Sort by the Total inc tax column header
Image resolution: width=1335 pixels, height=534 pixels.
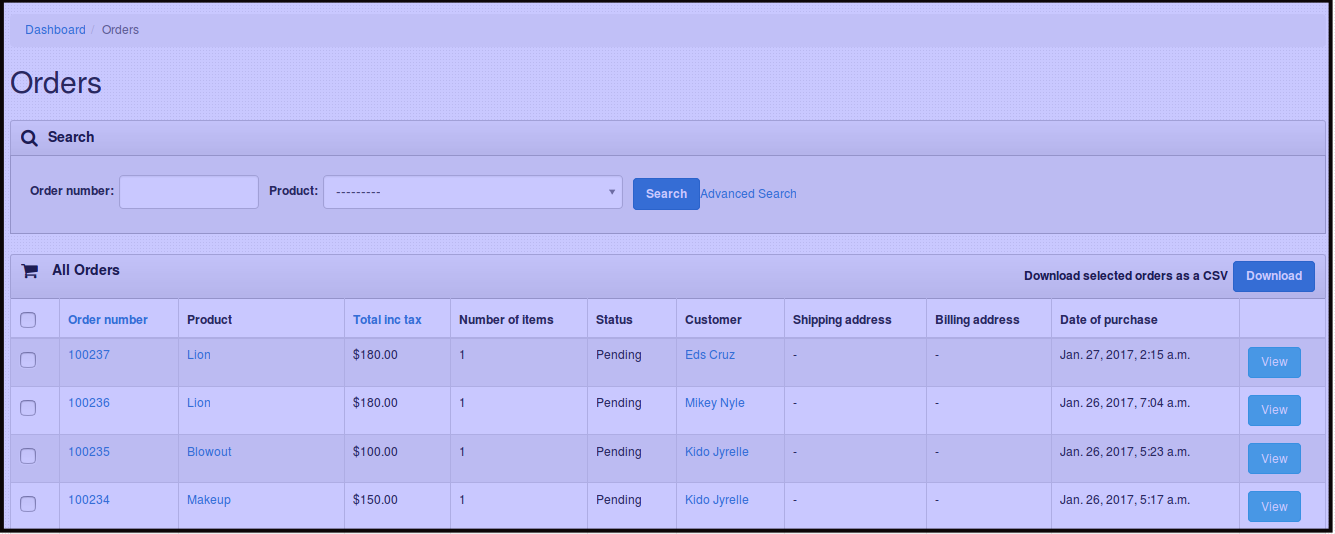tap(387, 320)
